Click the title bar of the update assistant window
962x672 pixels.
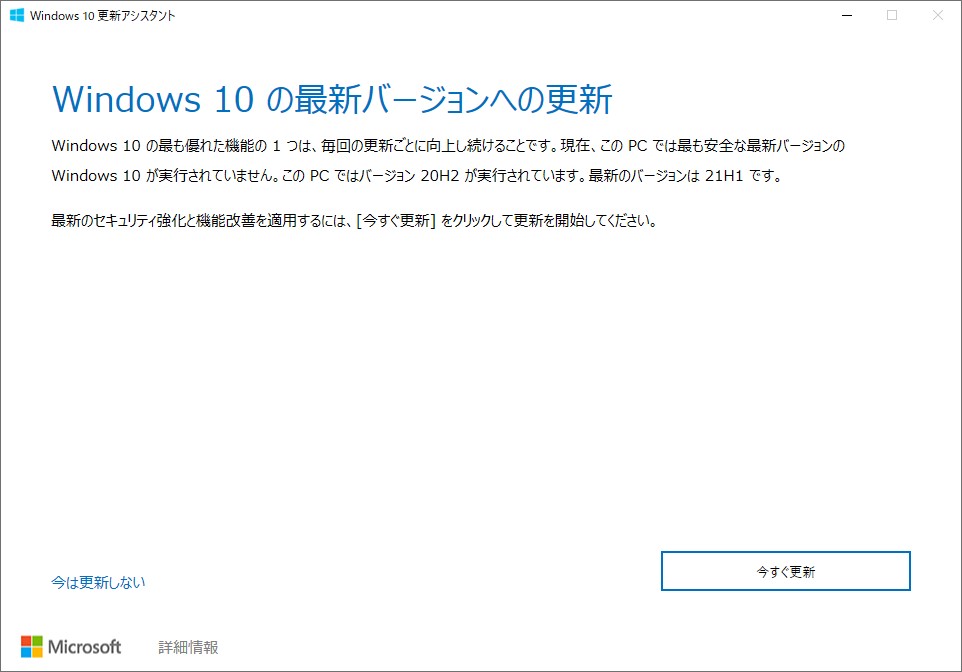(450, 15)
